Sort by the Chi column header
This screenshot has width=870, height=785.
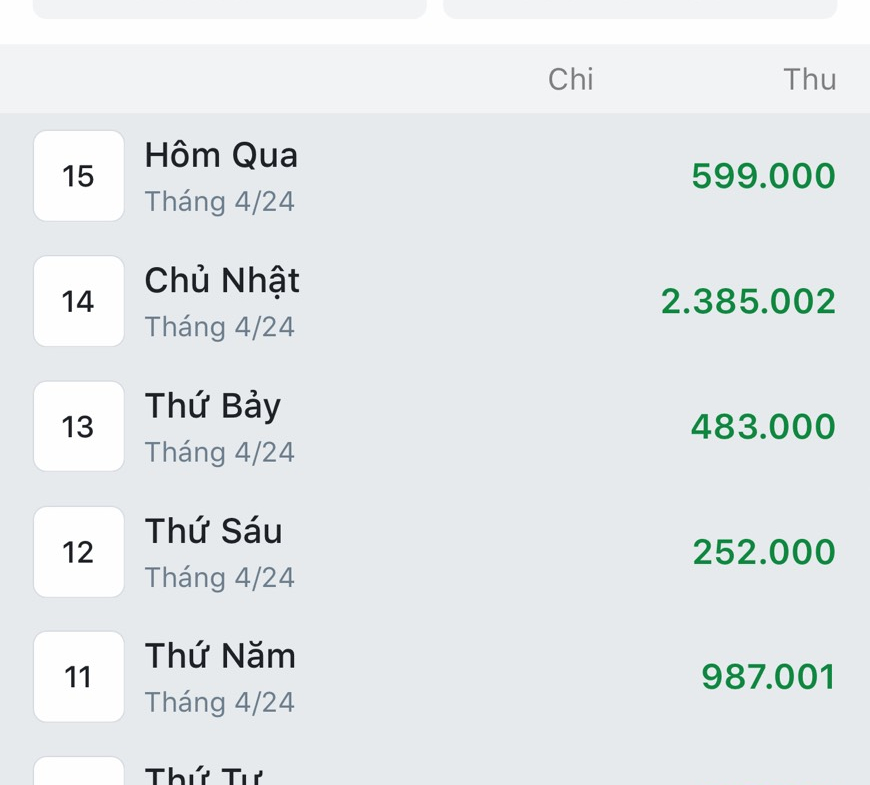coord(571,80)
